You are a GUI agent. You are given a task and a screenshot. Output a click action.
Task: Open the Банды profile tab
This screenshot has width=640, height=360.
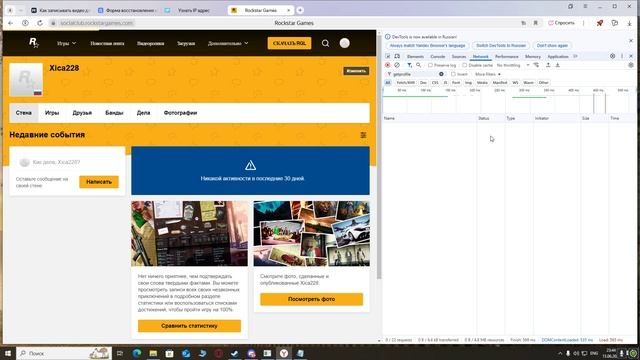pyautogui.click(x=114, y=113)
